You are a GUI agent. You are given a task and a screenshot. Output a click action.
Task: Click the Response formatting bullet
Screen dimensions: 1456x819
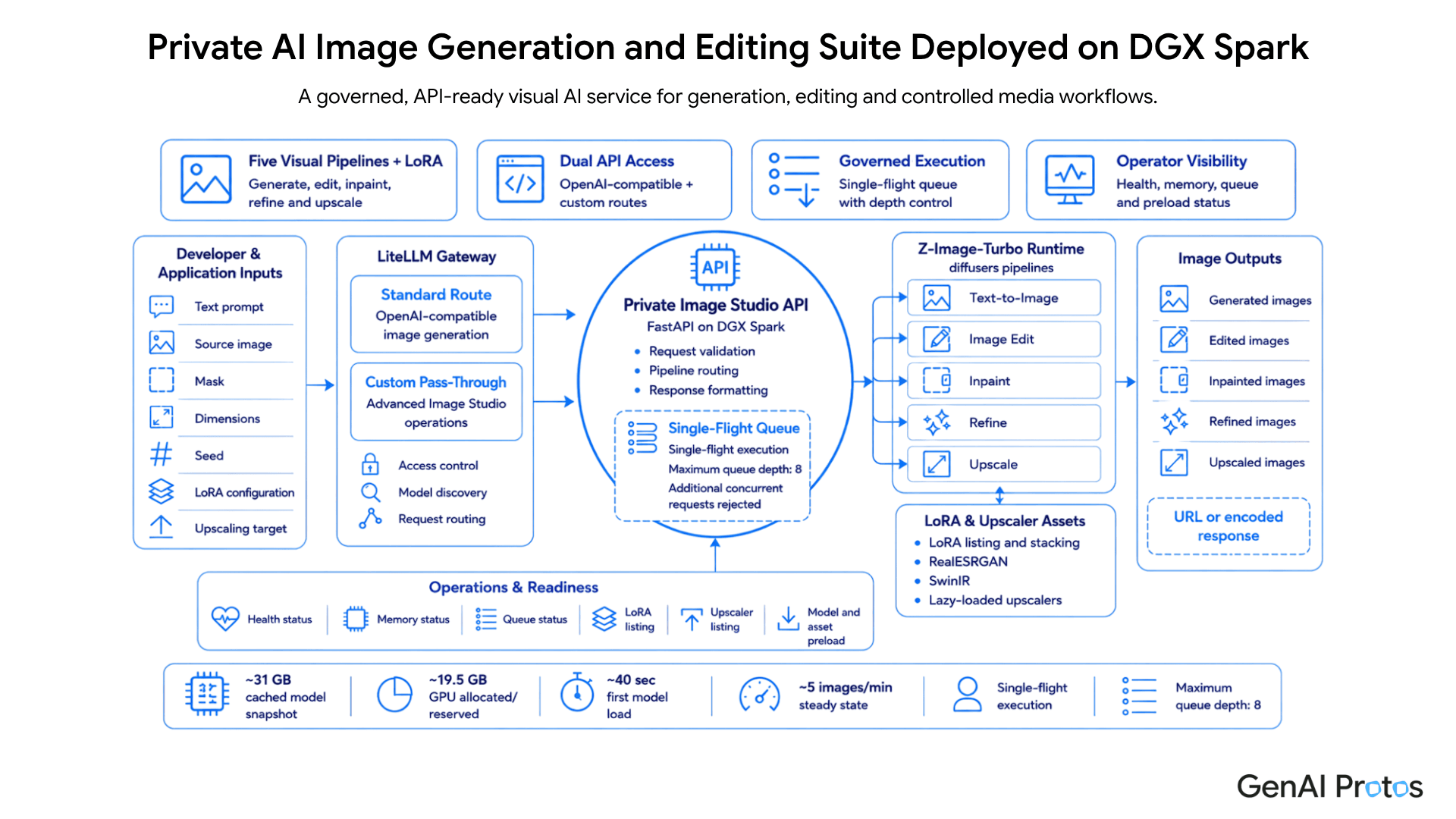[x=708, y=390]
